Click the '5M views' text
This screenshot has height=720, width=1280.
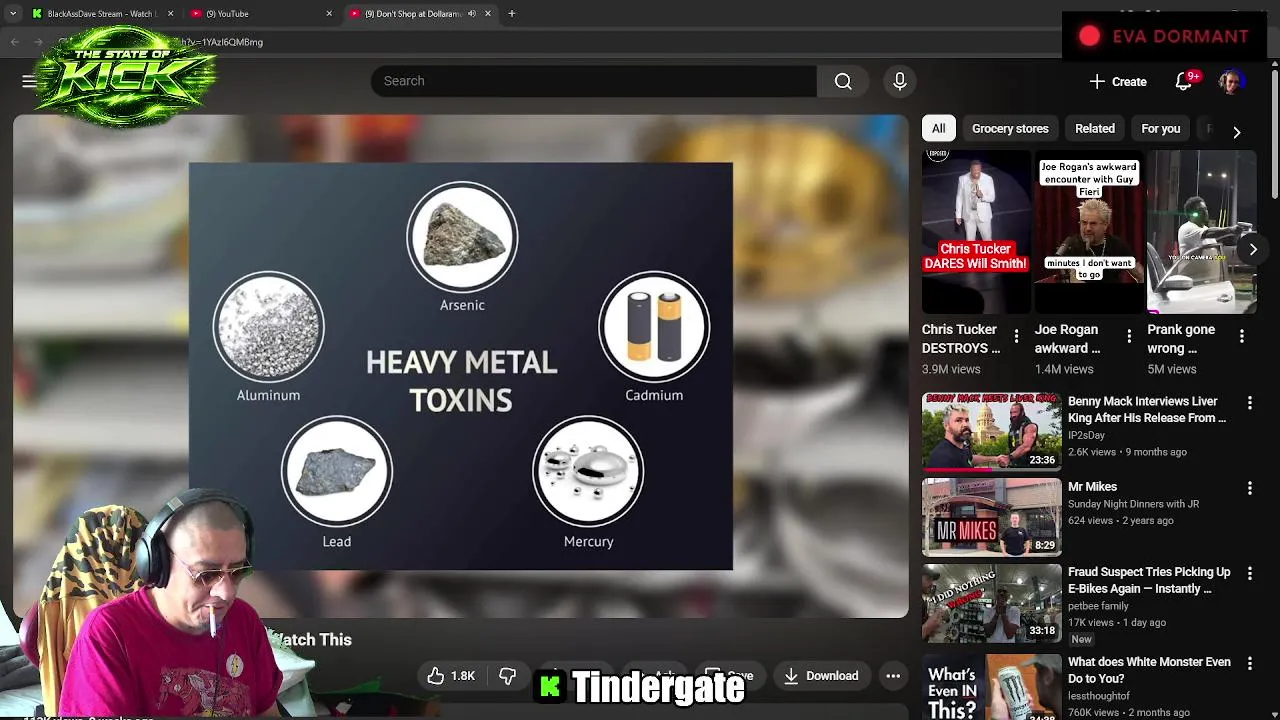pos(1172,369)
